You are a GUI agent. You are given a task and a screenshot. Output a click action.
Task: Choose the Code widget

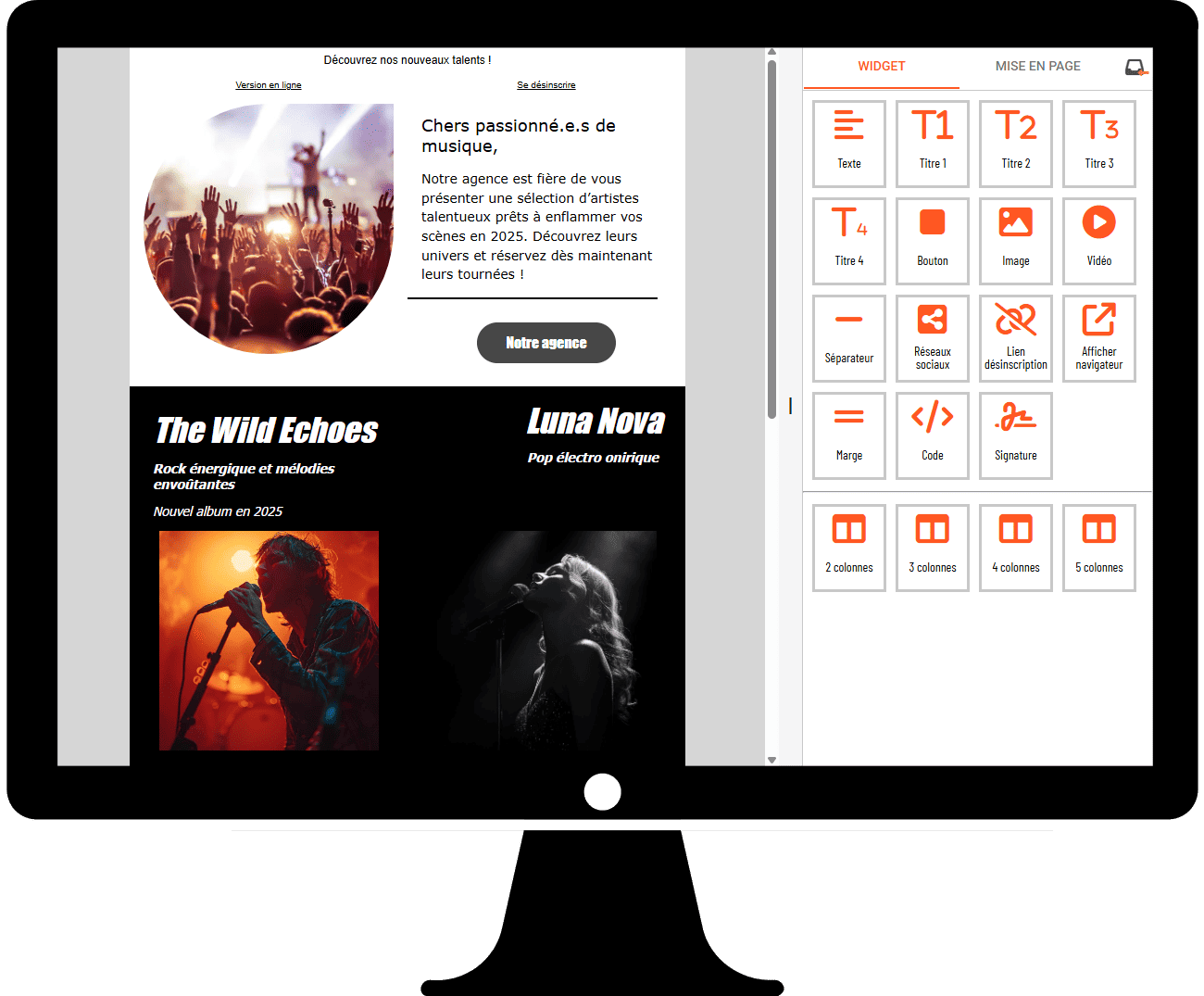coord(932,435)
